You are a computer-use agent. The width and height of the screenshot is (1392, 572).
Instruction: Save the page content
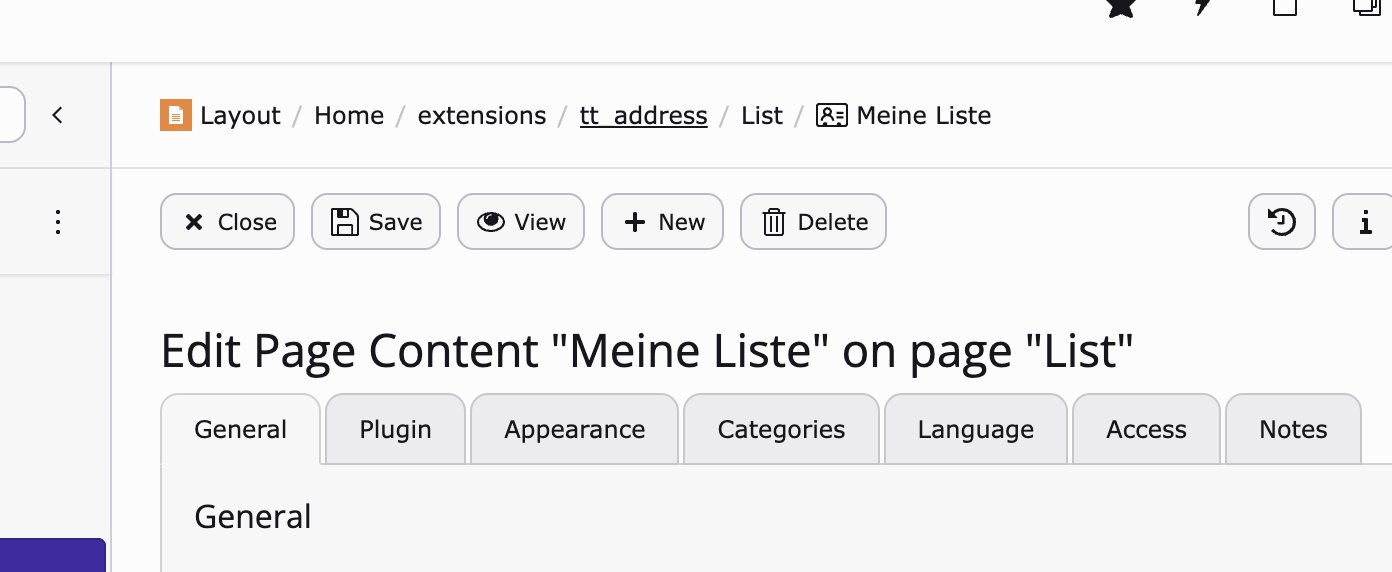click(x=376, y=222)
